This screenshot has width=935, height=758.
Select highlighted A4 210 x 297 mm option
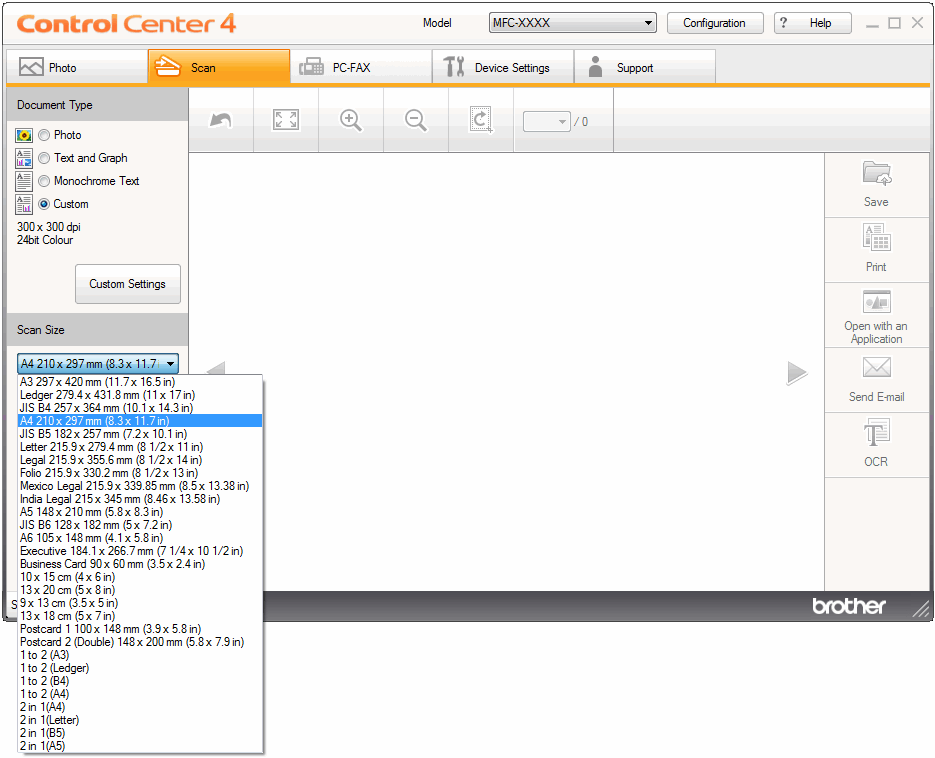click(x=140, y=421)
